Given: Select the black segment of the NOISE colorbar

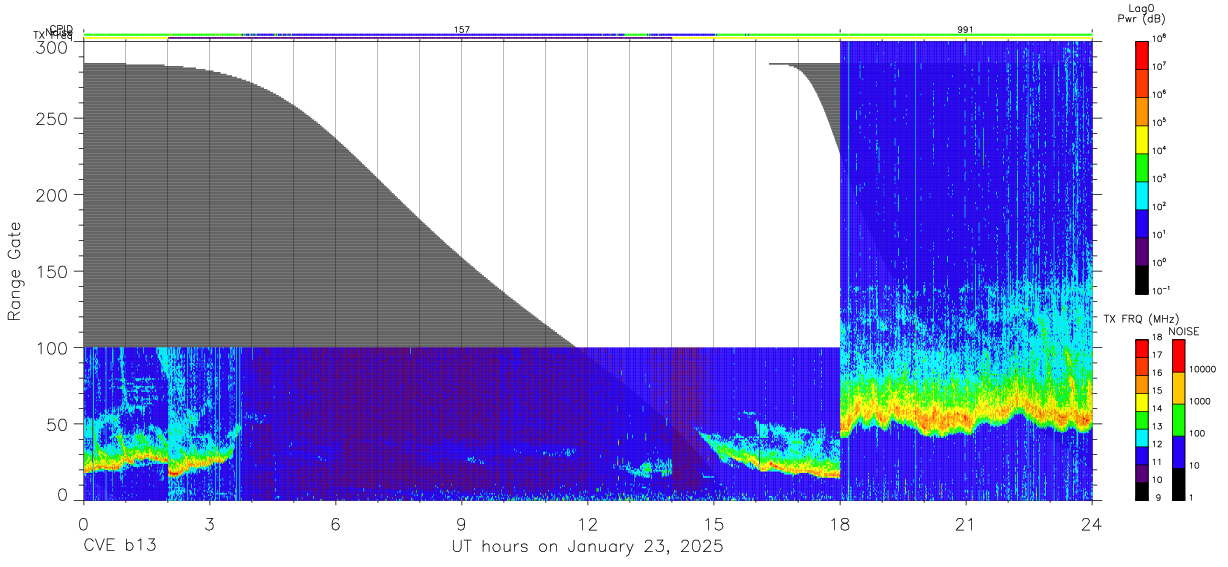Looking at the screenshot, I should (x=1178, y=484).
